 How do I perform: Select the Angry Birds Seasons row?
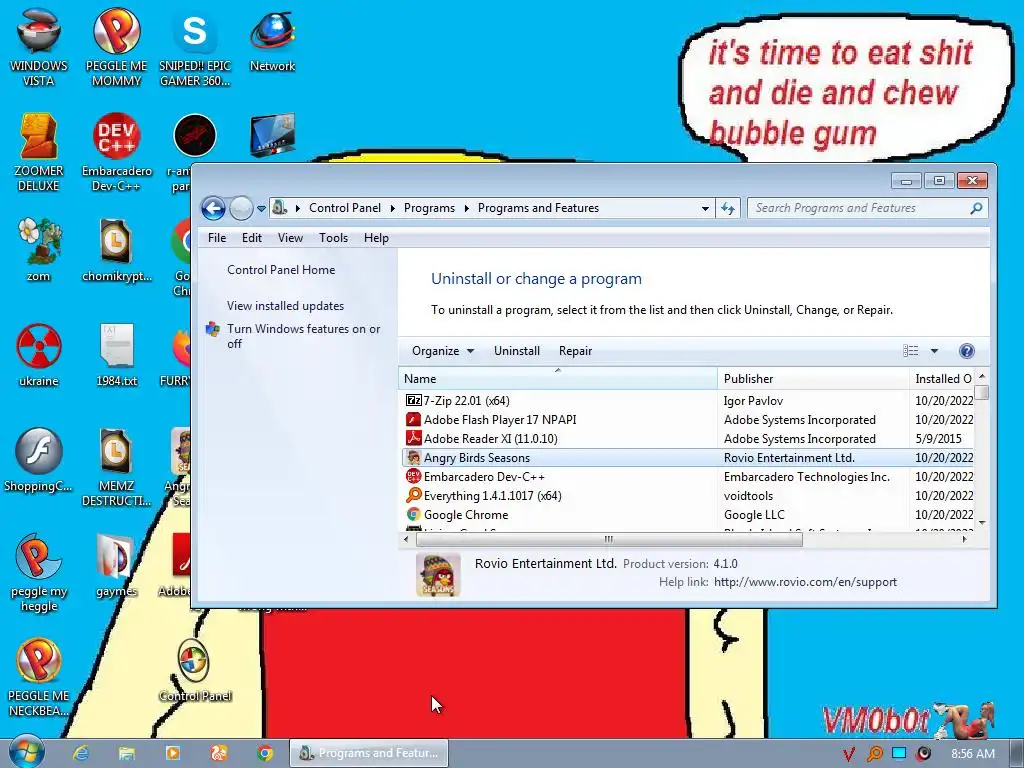point(688,457)
